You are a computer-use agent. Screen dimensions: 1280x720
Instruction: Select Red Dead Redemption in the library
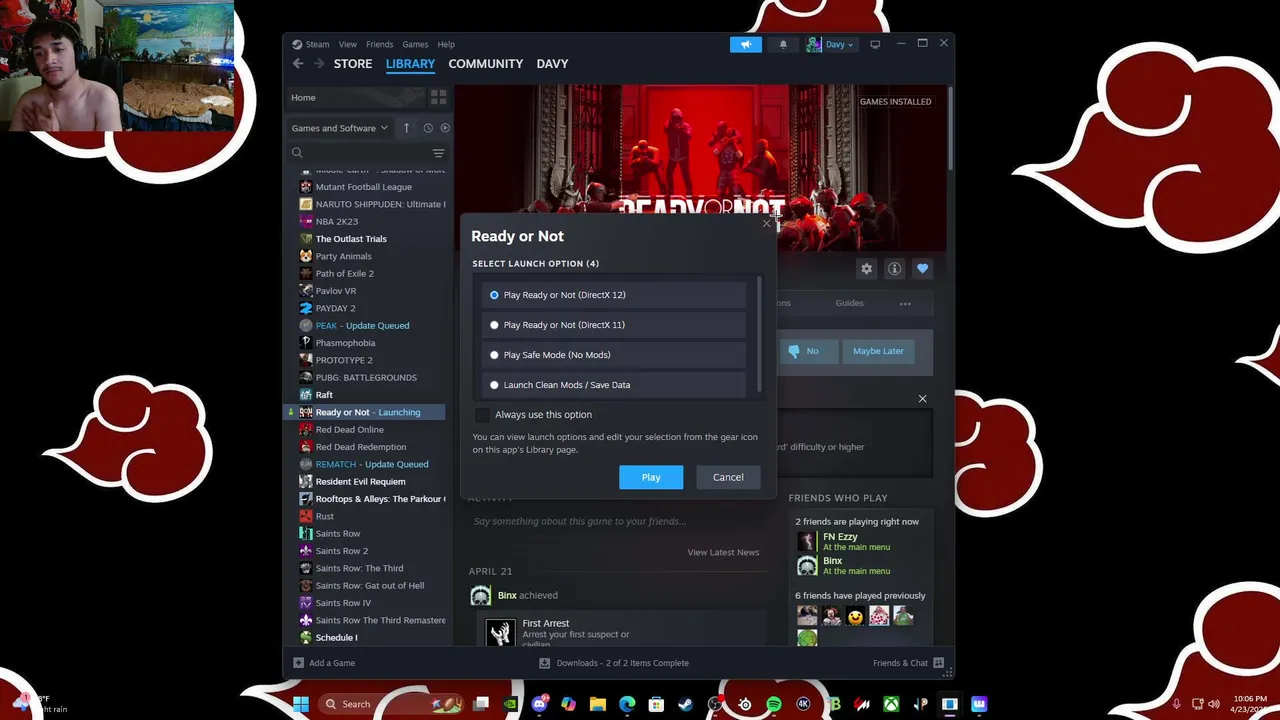tap(361, 447)
